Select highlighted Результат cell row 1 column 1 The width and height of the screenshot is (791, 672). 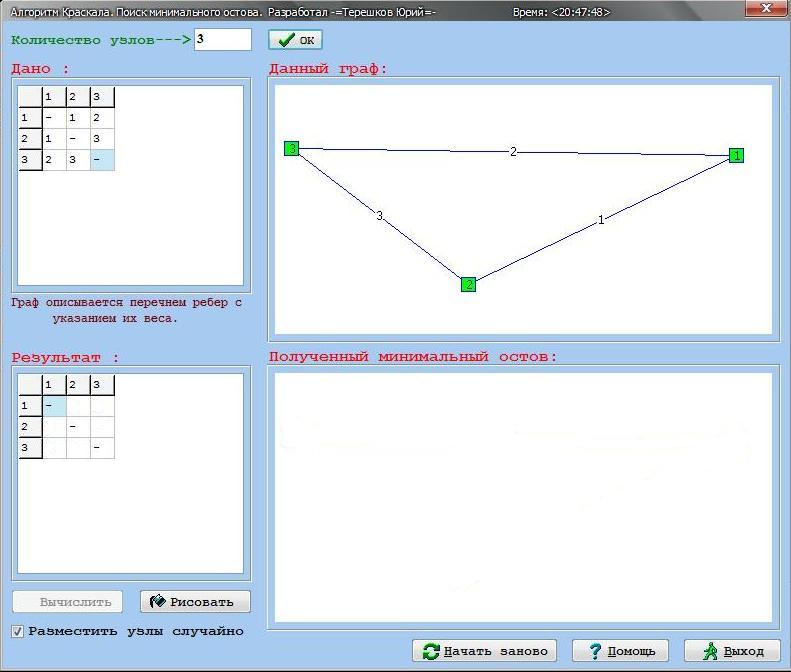[54, 406]
